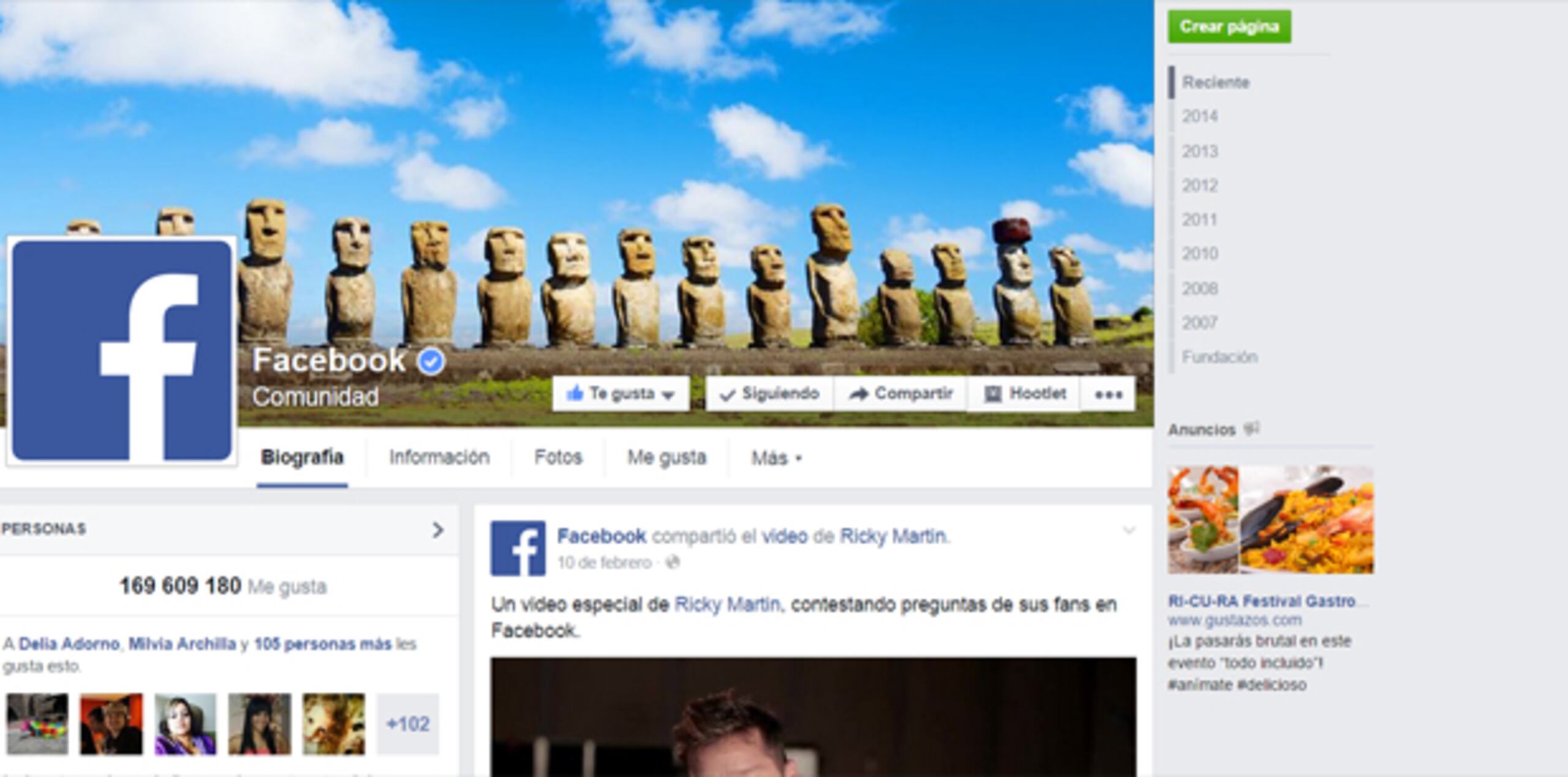Open the three-dots more options button

pyautogui.click(x=1109, y=394)
